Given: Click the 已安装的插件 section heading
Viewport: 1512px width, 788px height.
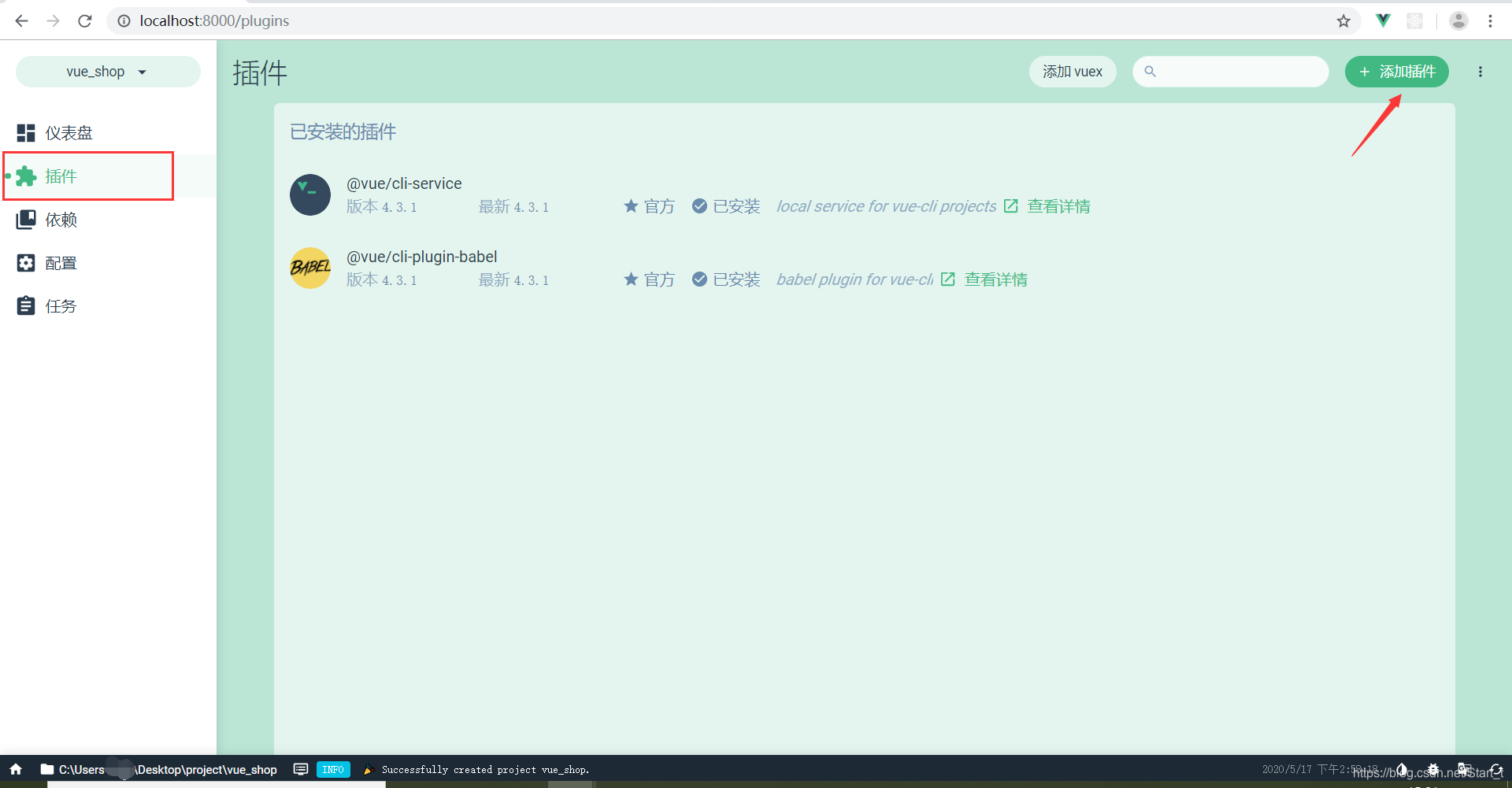Looking at the screenshot, I should [343, 131].
